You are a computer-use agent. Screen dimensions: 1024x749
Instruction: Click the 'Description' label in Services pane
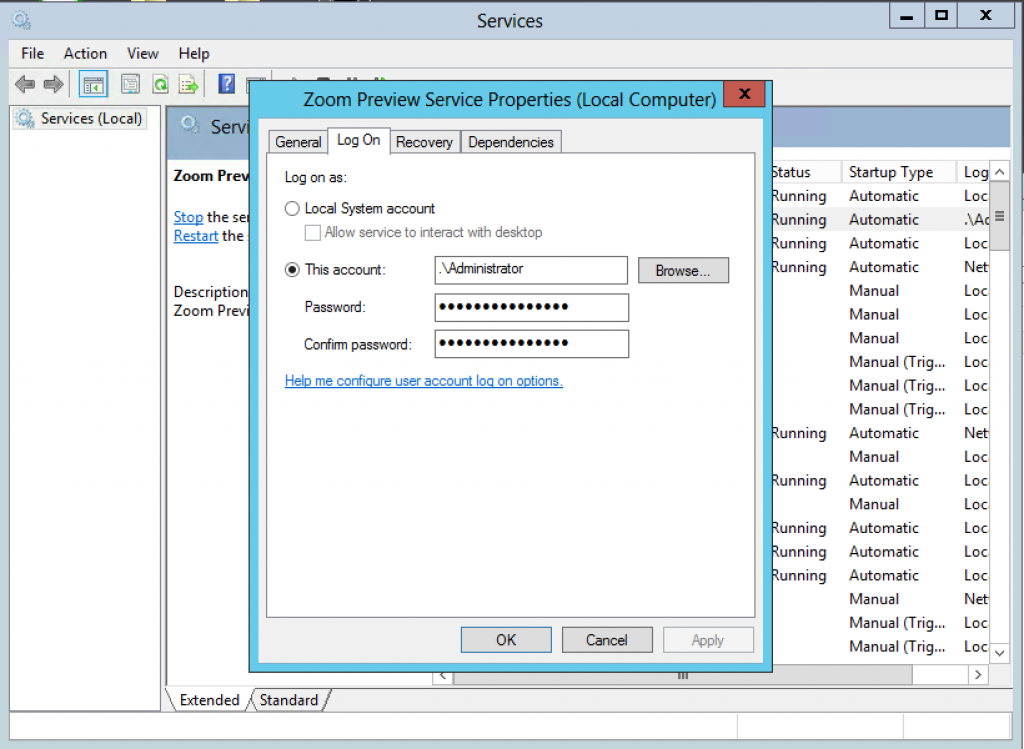pos(211,292)
